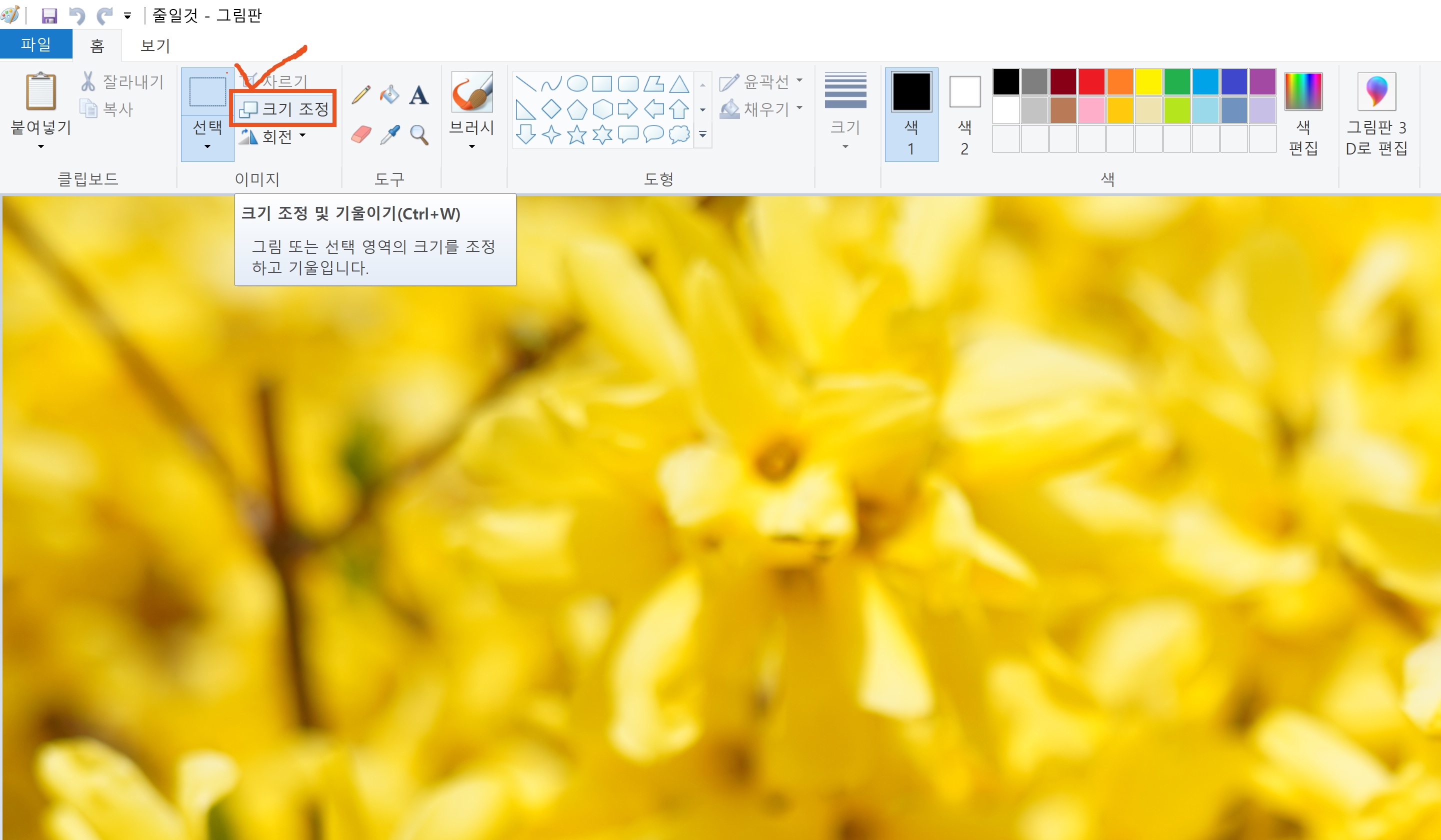Select the Magnifier zoom tool
This screenshot has width=1441, height=840.
(419, 135)
